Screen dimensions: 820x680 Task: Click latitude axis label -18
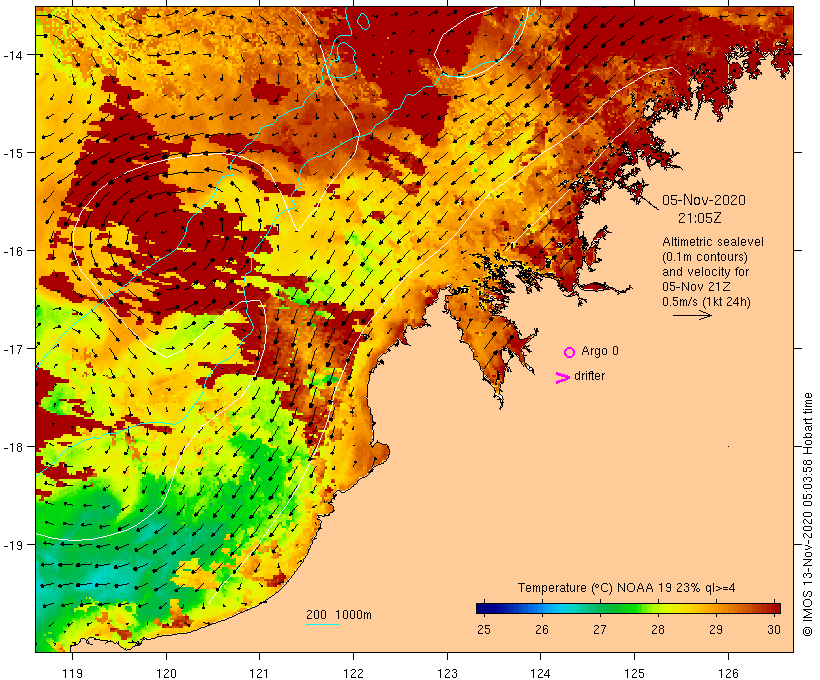pos(12,447)
